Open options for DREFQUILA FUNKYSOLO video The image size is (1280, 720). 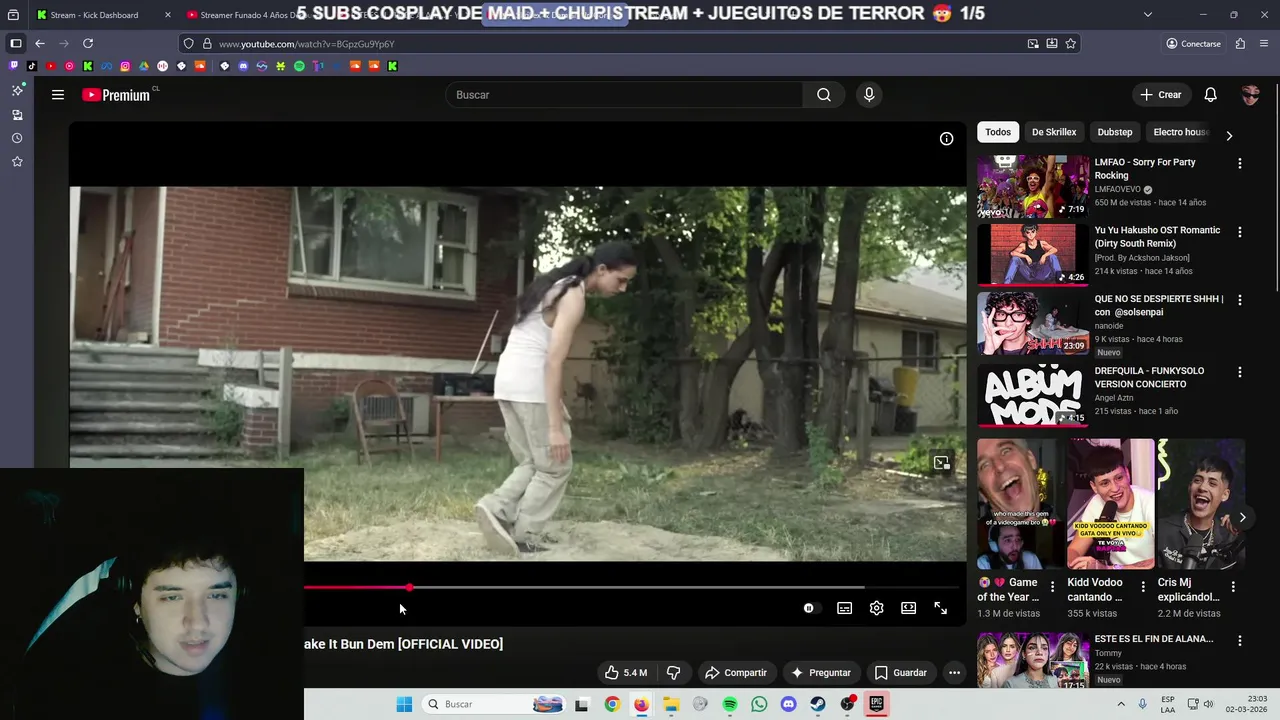[x=1240, y=372]
